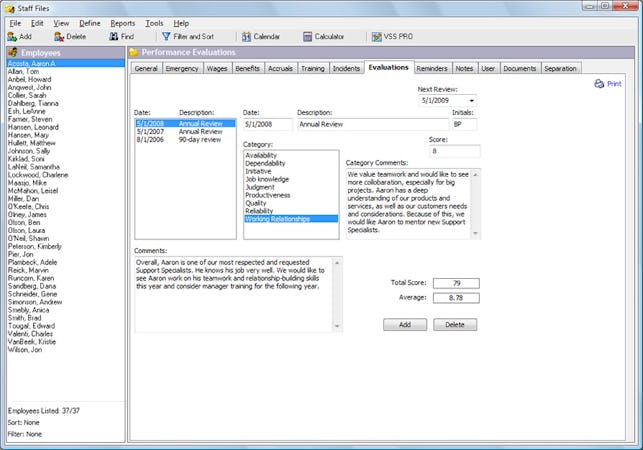Select the Job knowledge category

tap(265, 179)
